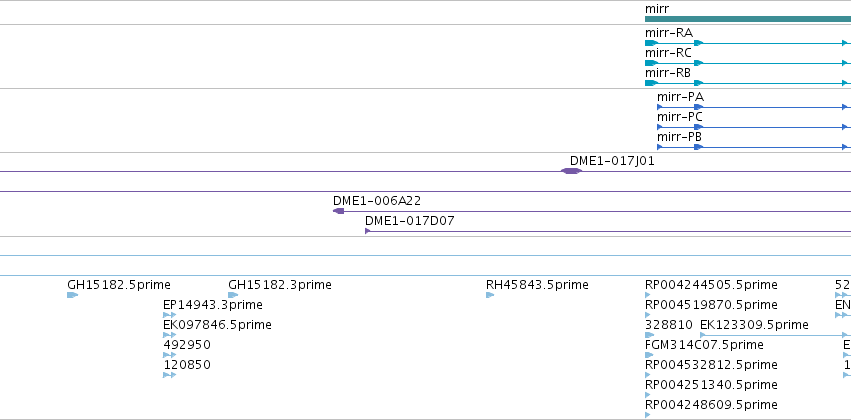Click the FGM314C07.5prime label
851x420 pixels.
click(x=704, y=345)
